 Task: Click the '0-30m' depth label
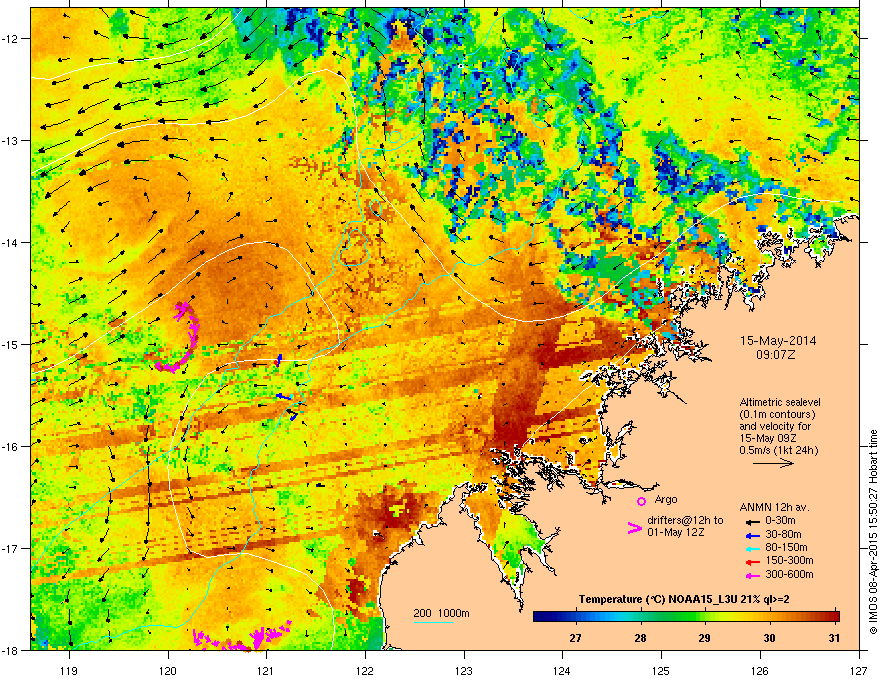(780, 521)
